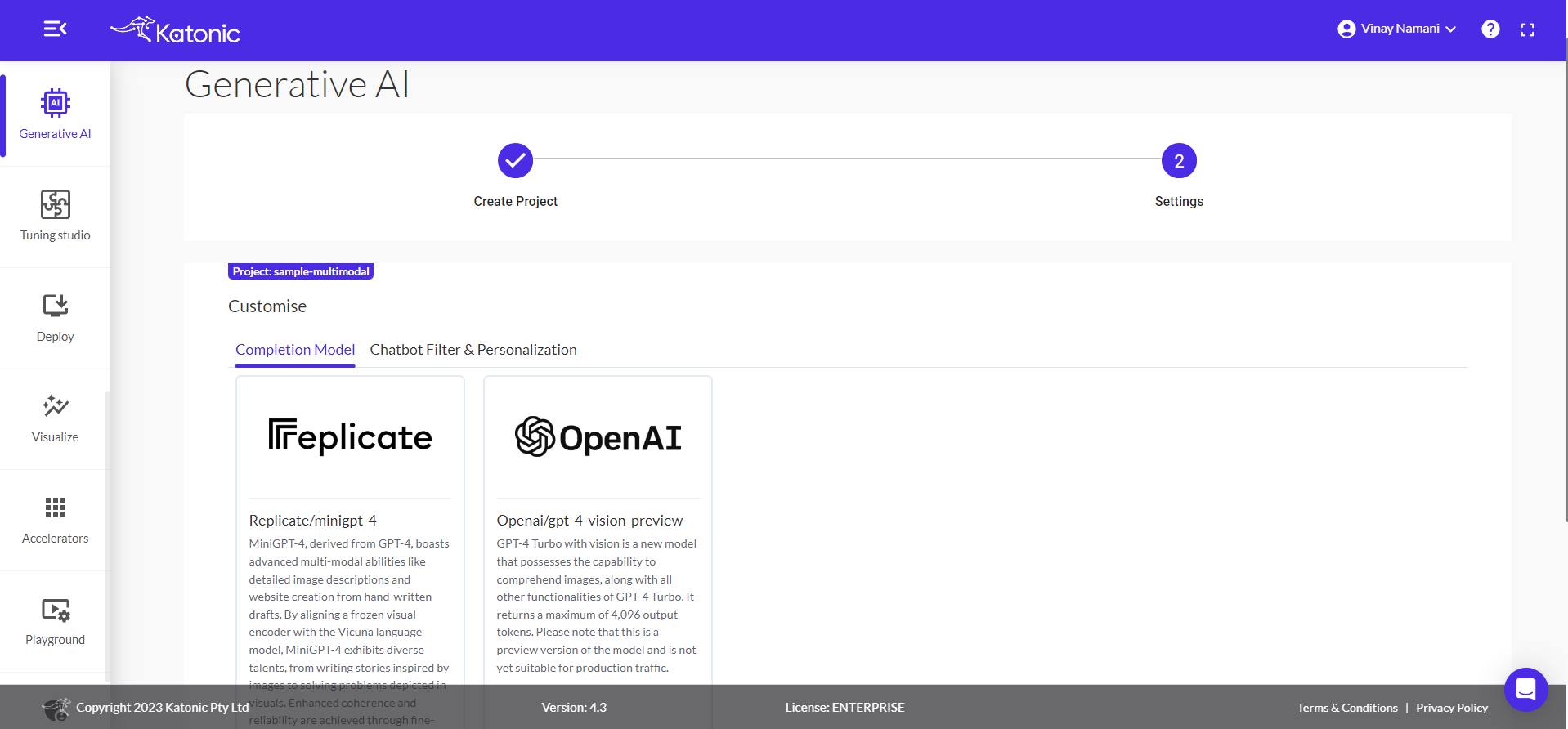
Task: Click the Katonic footer kangaroo icon
Action: pyautogui.click(x=56, y=709)
